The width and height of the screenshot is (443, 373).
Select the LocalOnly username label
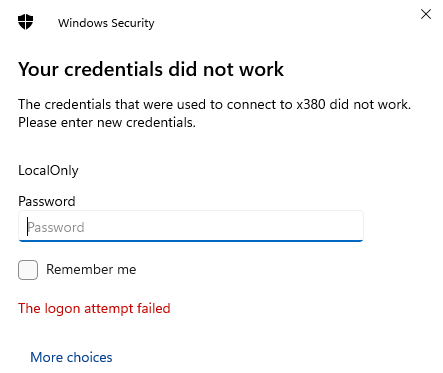[x=48, y=171]
